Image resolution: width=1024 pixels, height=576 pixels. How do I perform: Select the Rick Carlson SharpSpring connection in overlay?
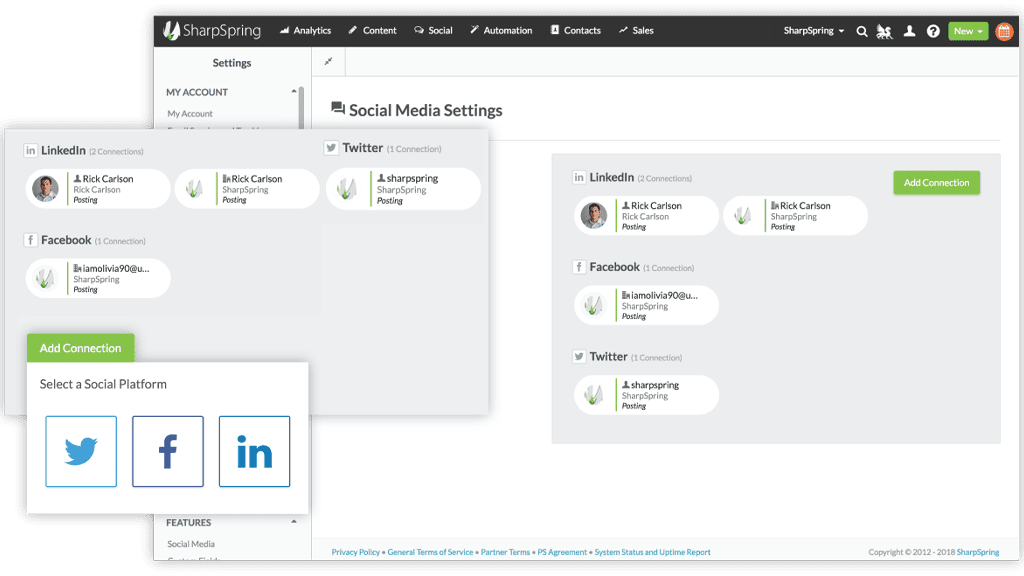(x=247, y=189)
